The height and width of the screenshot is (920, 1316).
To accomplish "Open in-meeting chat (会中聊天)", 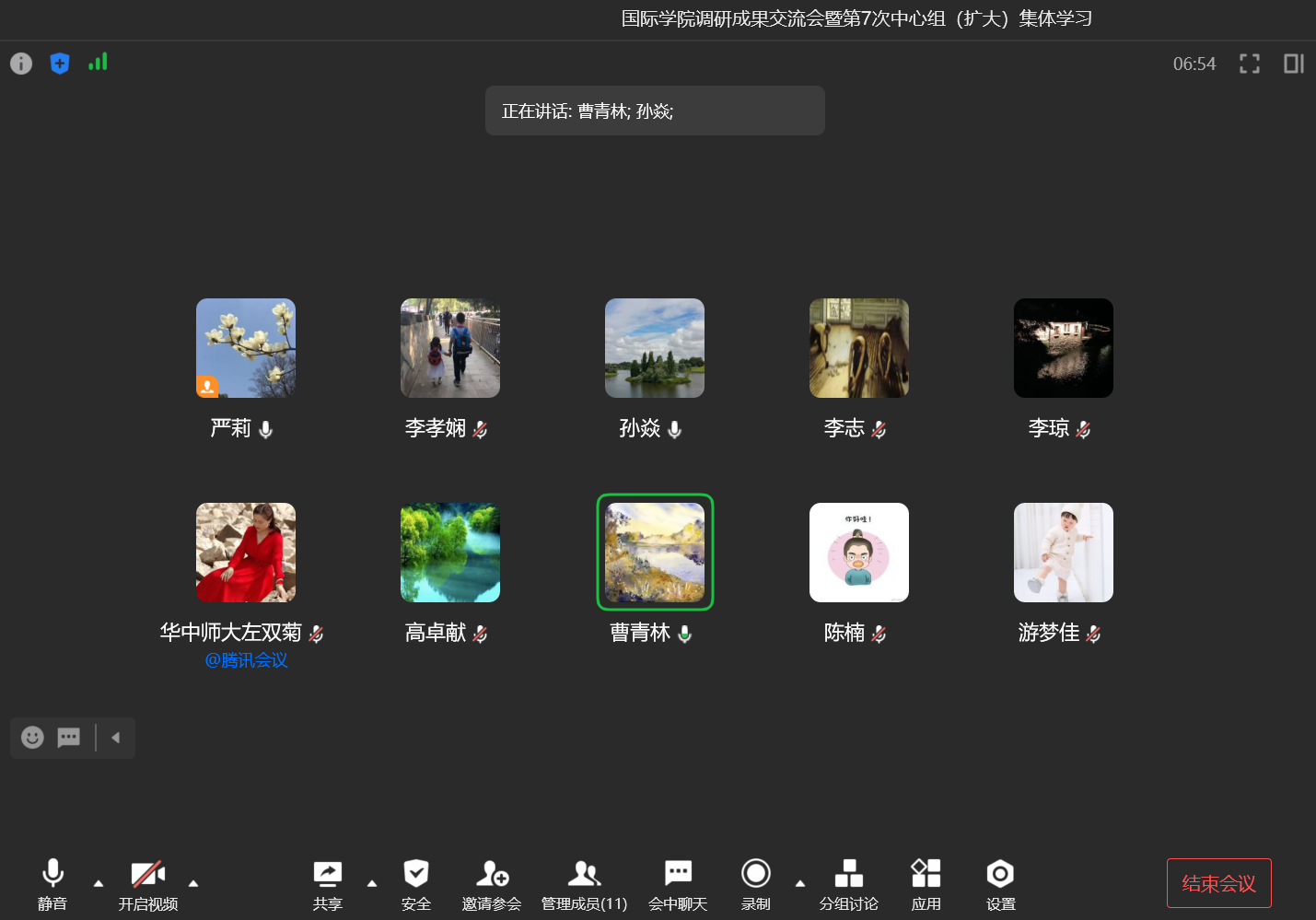I will click(x=678, y=884).
